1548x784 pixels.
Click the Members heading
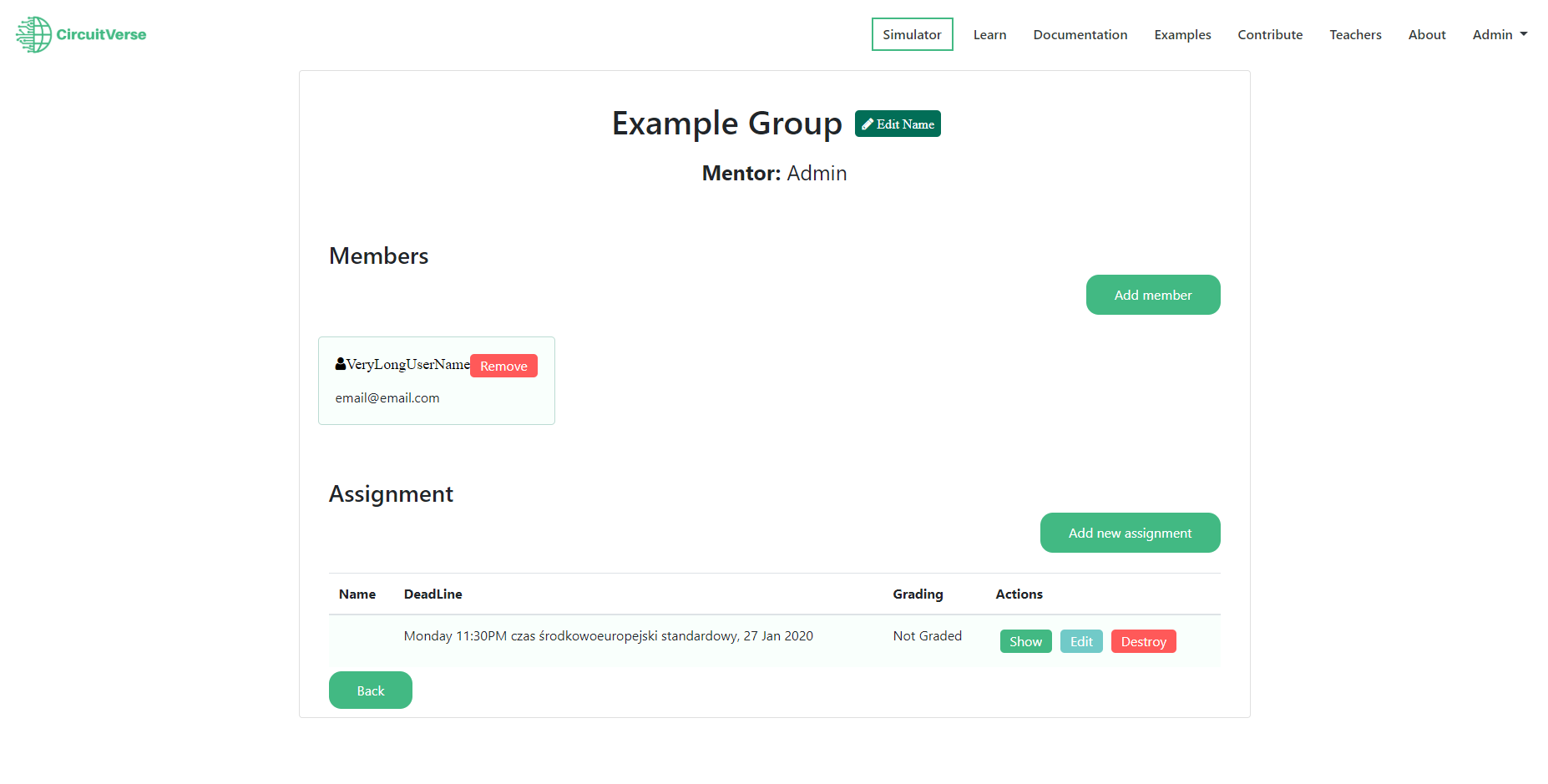378,255
